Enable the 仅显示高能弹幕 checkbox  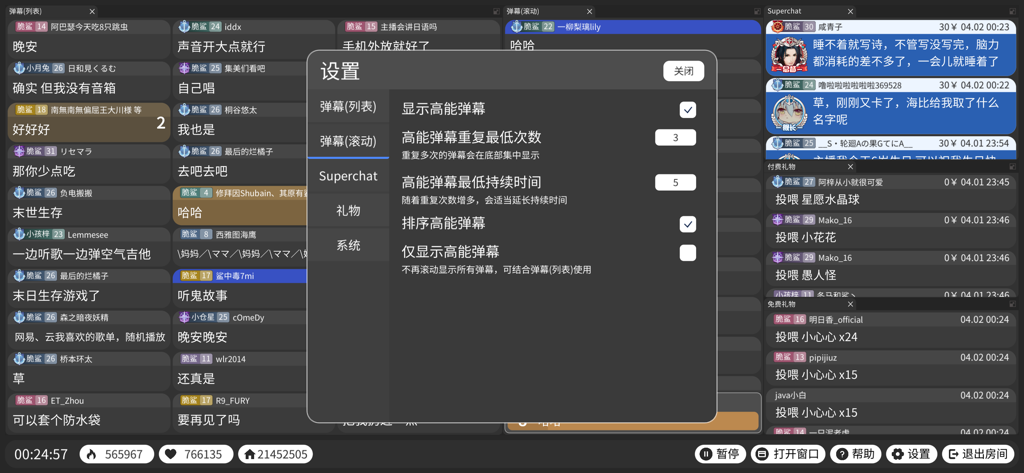pyautogui.click(x=687, y=253)
